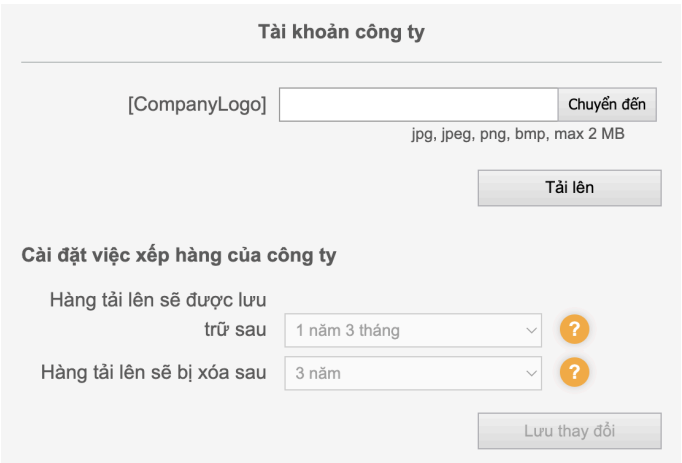This screenshot has height=463, width=682.
Task: Click the Hàng tải lên sẽ bị xóa sau label
Action: point(153,373)
